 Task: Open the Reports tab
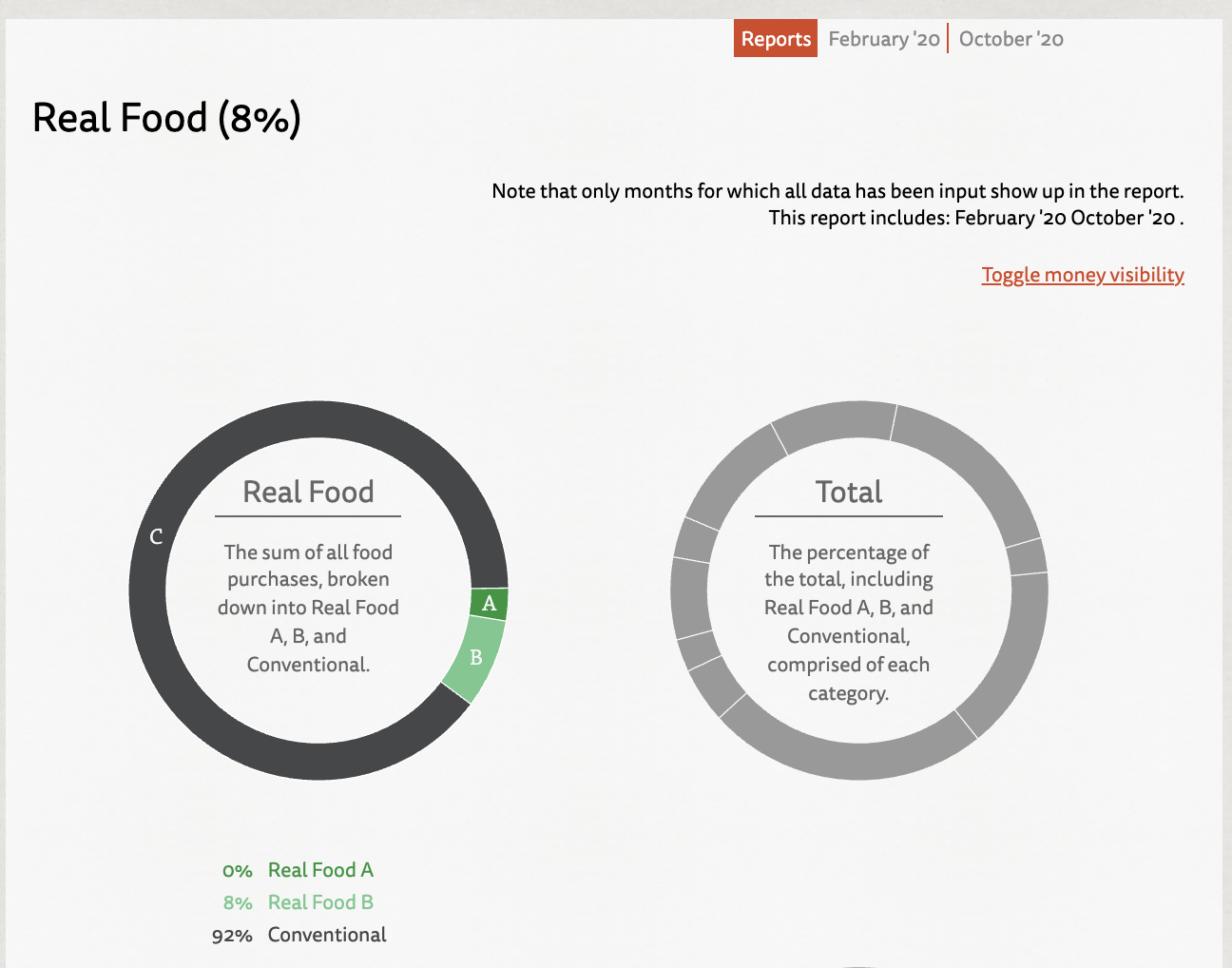(776, 39)
